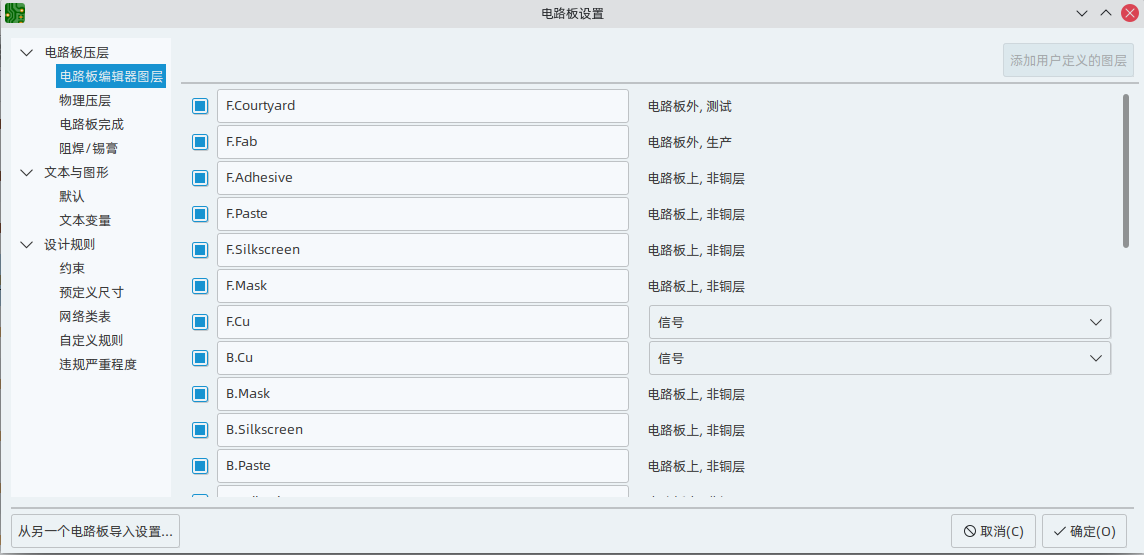Toggle the F.Silkscreen layer checkbox
The height and width of the screenshot is (555, 1144).
point(200,250)
